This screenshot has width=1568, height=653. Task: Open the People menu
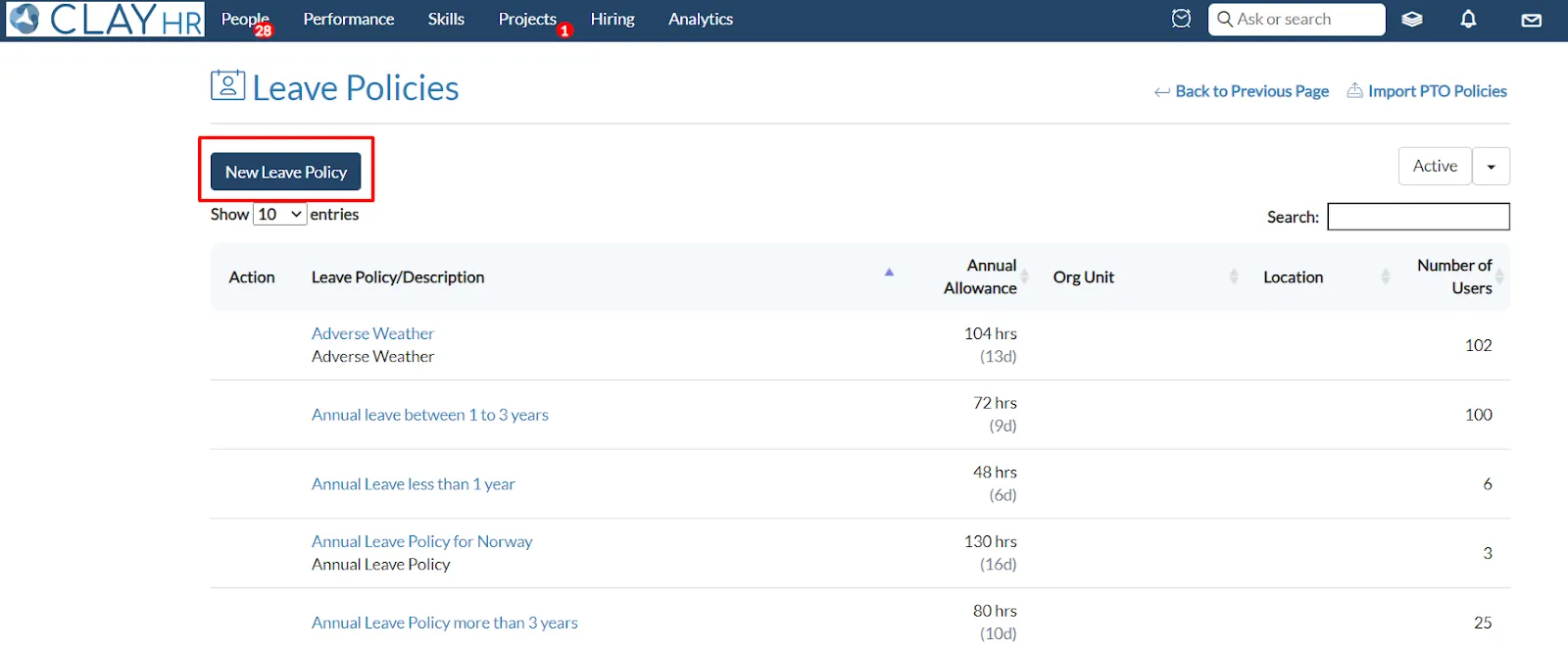[x=245, y=19]
